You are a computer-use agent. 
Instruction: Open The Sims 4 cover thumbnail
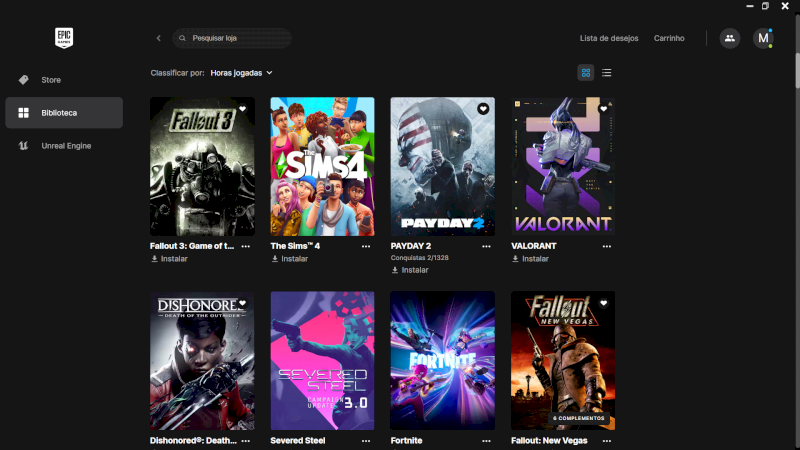click(x=322, y=166)
